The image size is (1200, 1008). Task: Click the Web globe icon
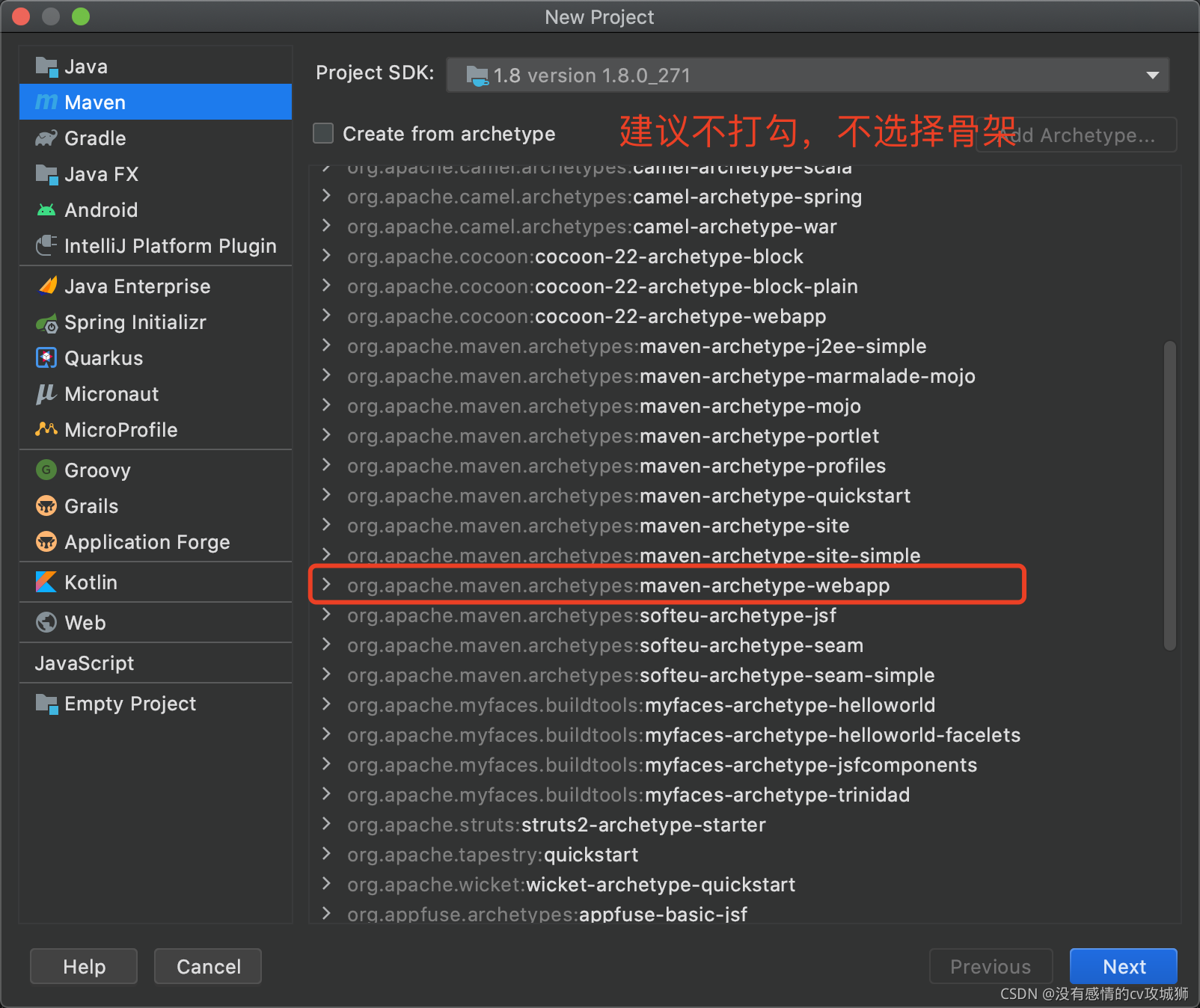click(x=46, y=622)
